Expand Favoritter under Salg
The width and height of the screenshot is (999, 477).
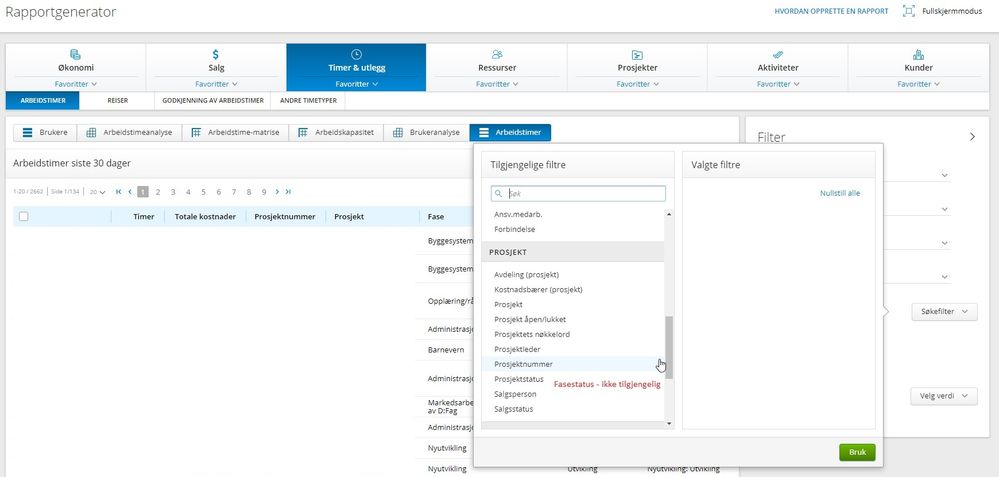coord(216,84)
